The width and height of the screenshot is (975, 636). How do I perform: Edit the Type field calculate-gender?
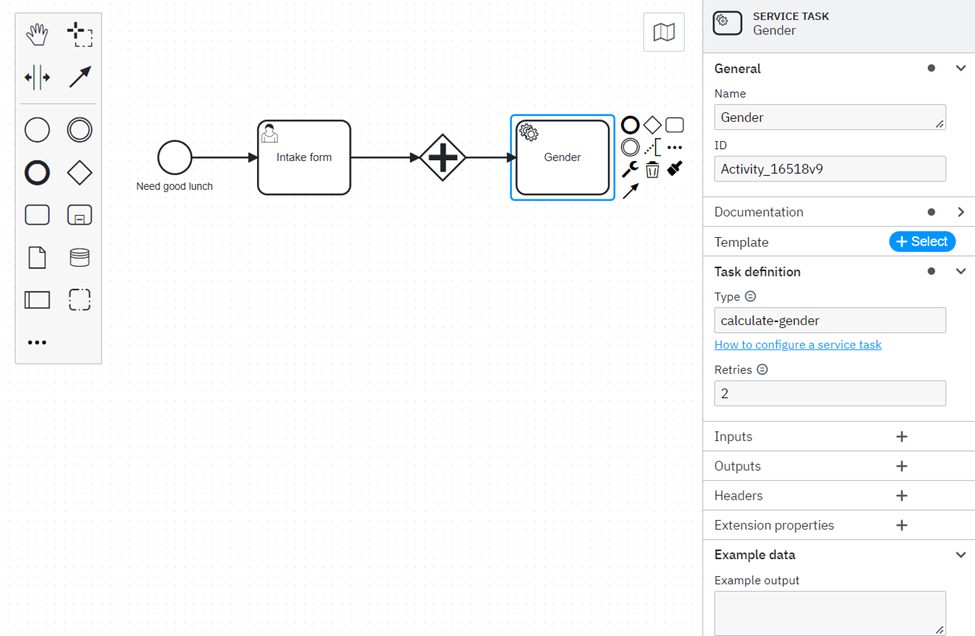829,320
